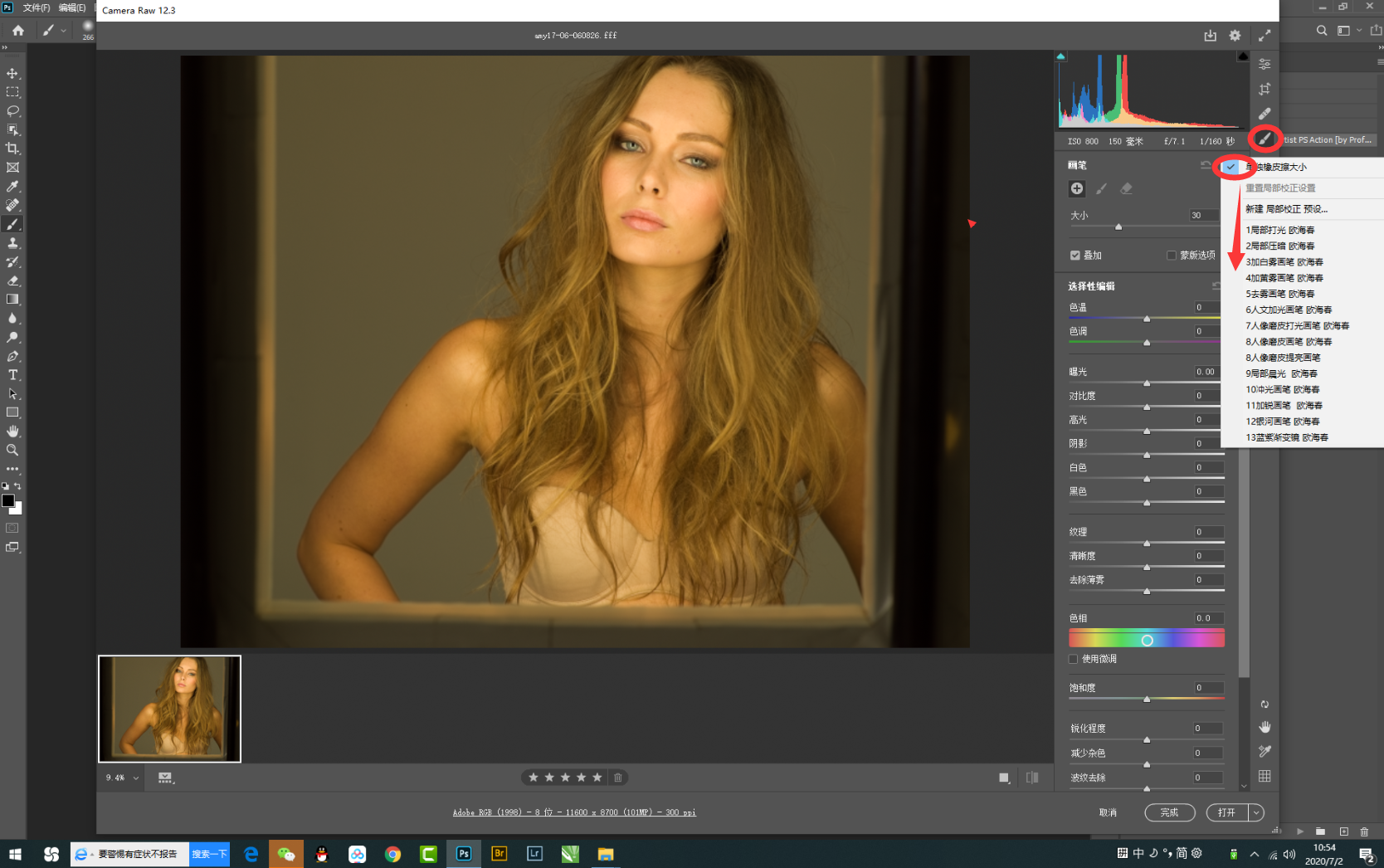Open Camera Raw Edit panel icon
The width and height of the screenshot is (1384, 868).
(1265, 64)
